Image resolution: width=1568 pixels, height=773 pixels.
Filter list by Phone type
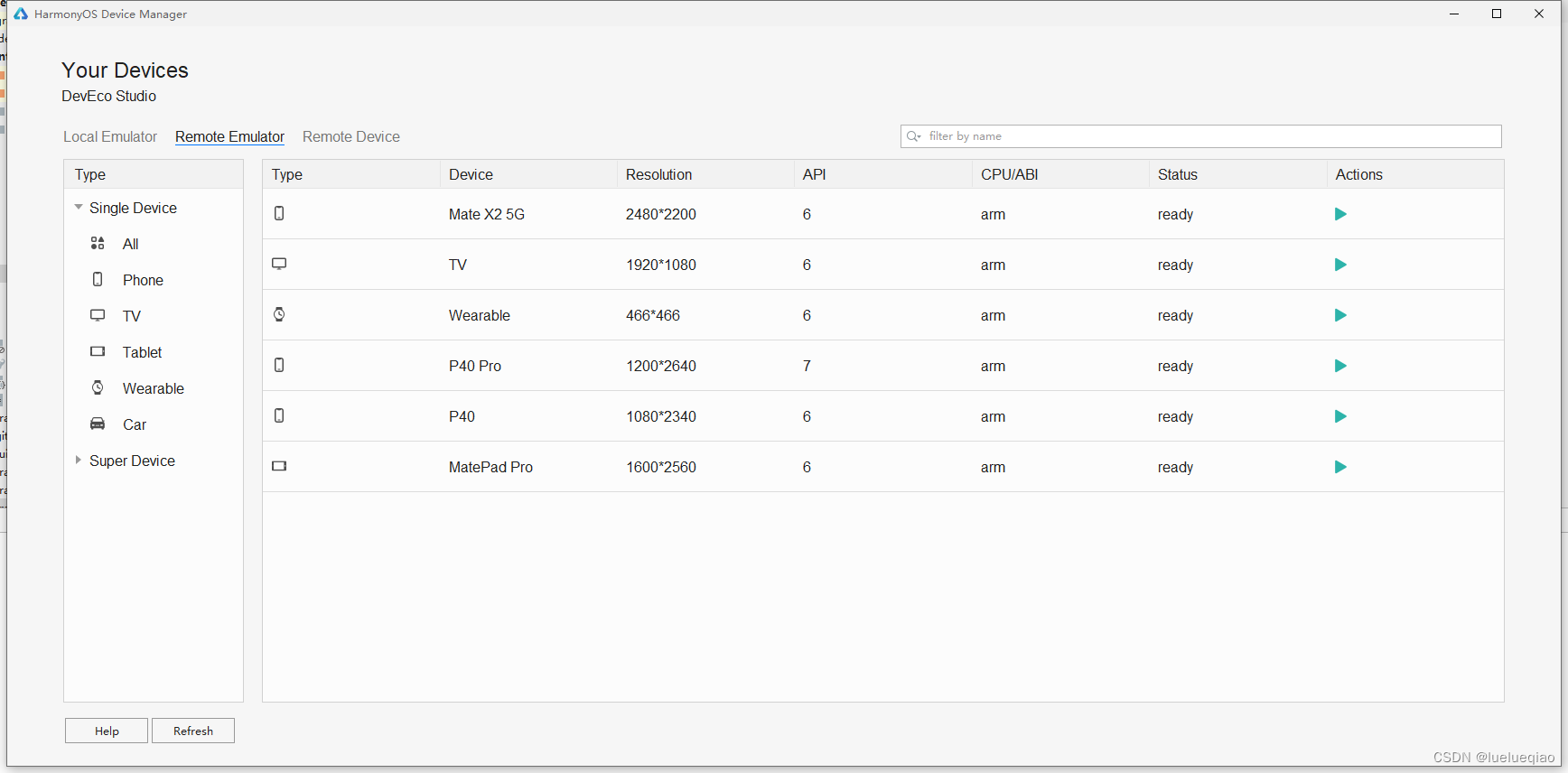(x=143, y=280)
